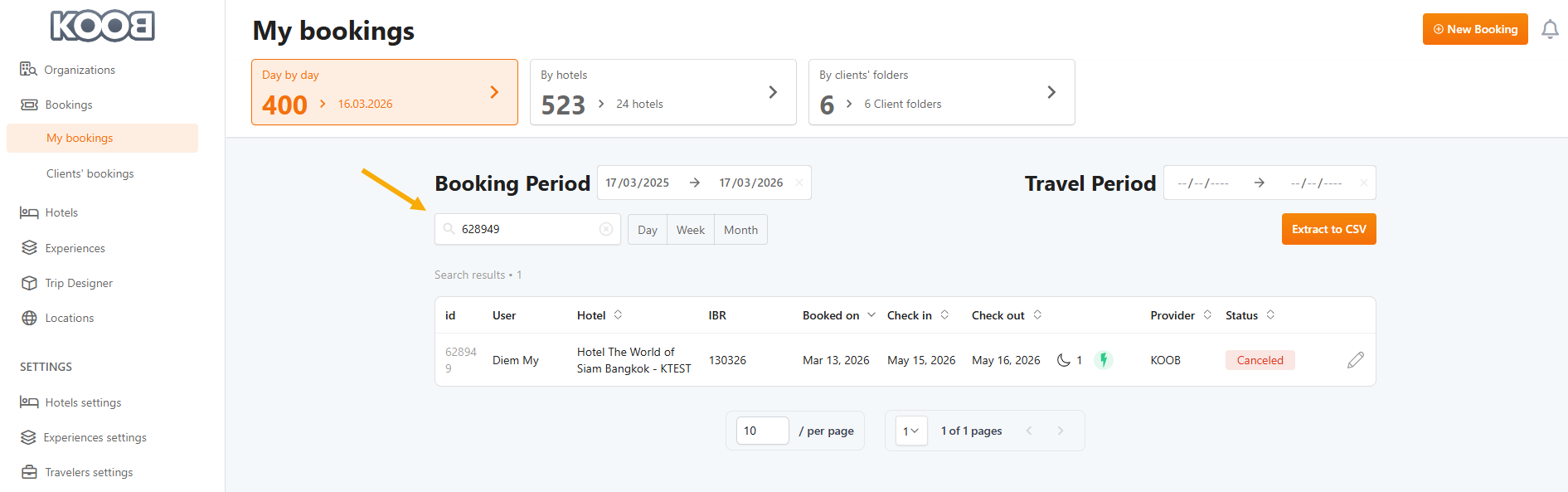1568x492 pixels.
Task: Open the By clients' folders card
Action: (x=941, y=92)
